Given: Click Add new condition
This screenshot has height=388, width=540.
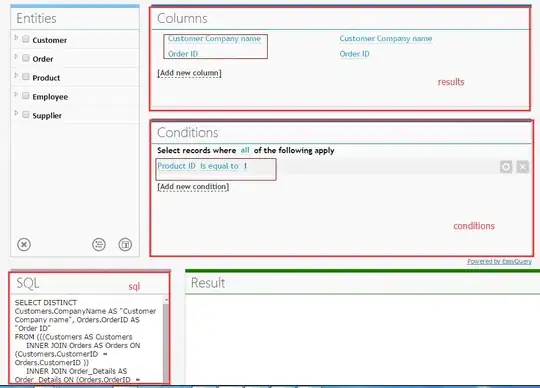Looking at the screenshot, I should [193, 187].
